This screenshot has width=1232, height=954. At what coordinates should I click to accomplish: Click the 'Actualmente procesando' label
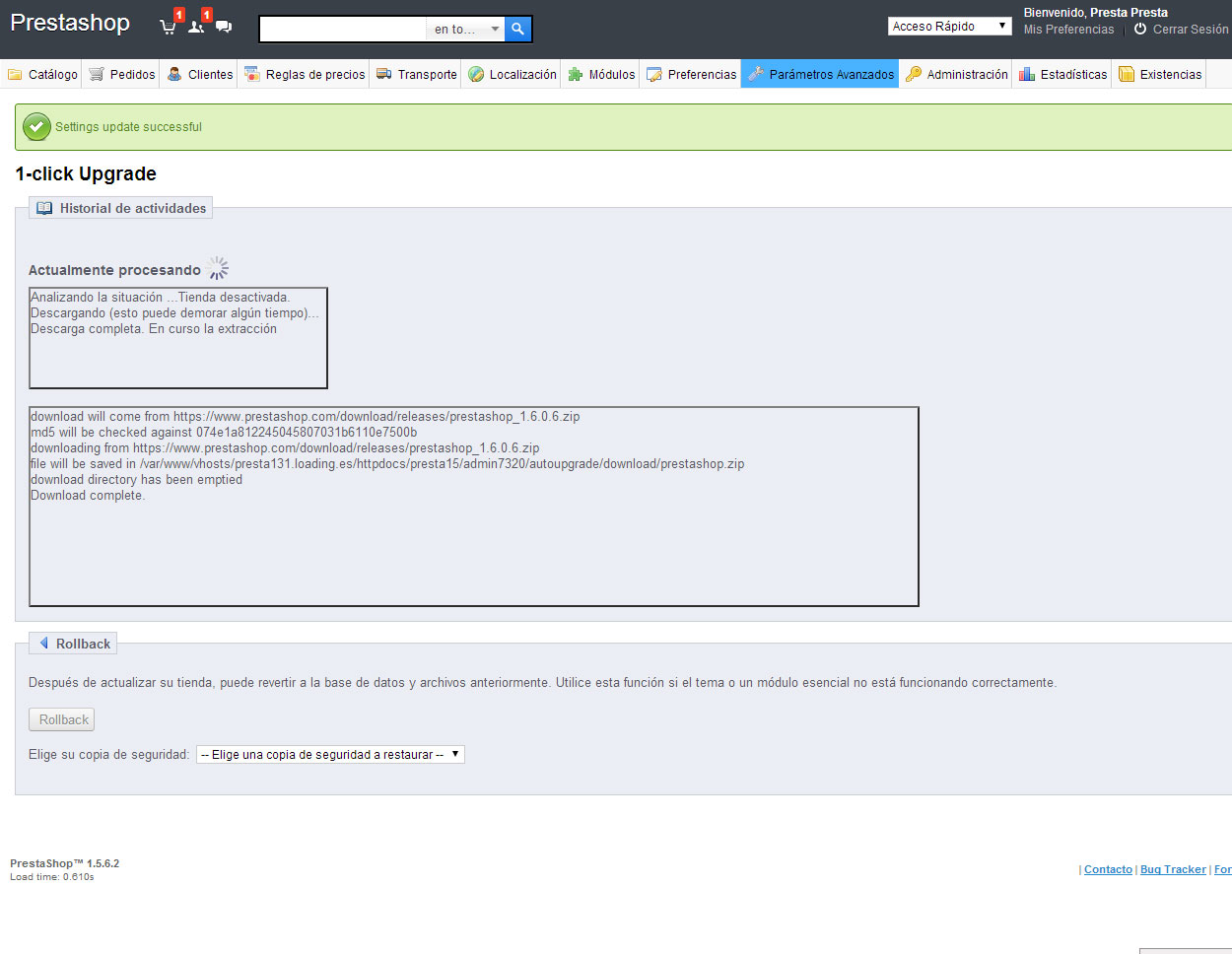click(114, 270)
